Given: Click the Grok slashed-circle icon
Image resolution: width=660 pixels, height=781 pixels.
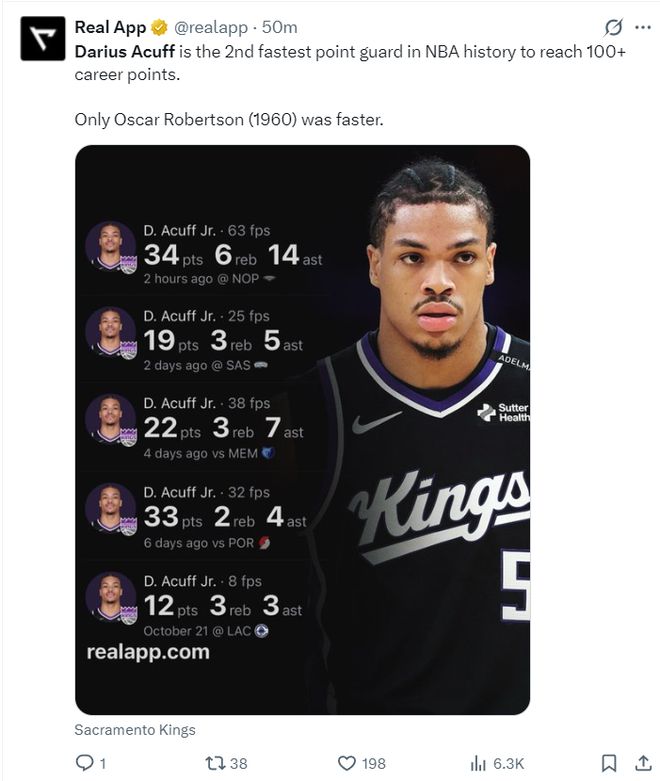Looking at the screenshot, I should [x=613, y=27].
